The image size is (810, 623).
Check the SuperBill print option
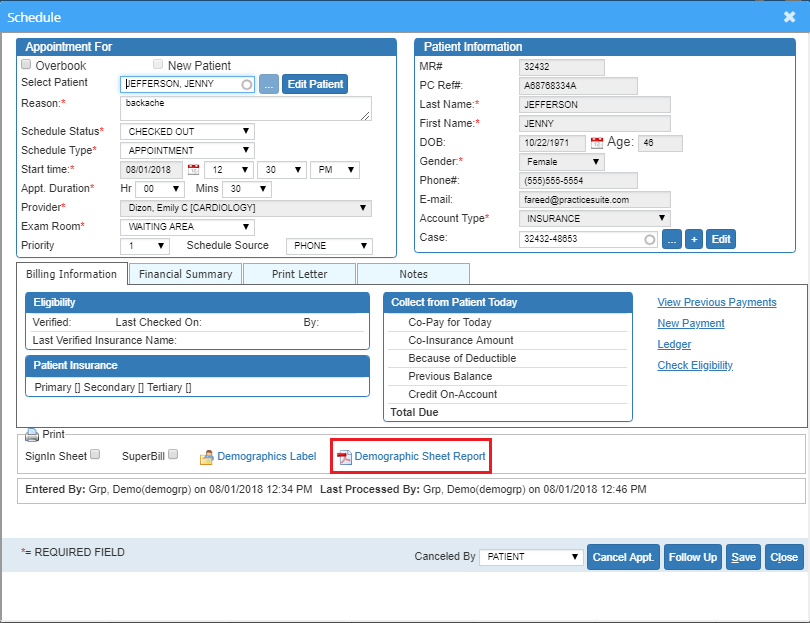[173, 454]
